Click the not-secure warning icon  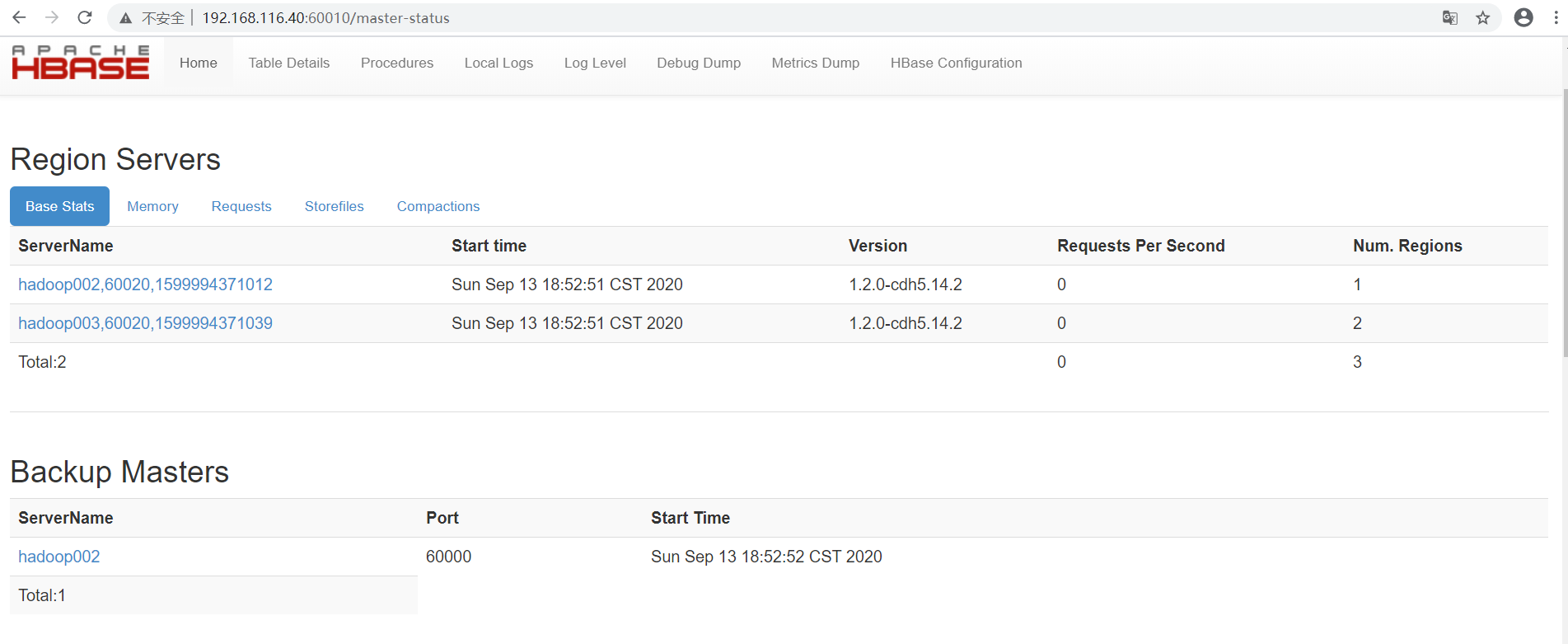(125, 18)
